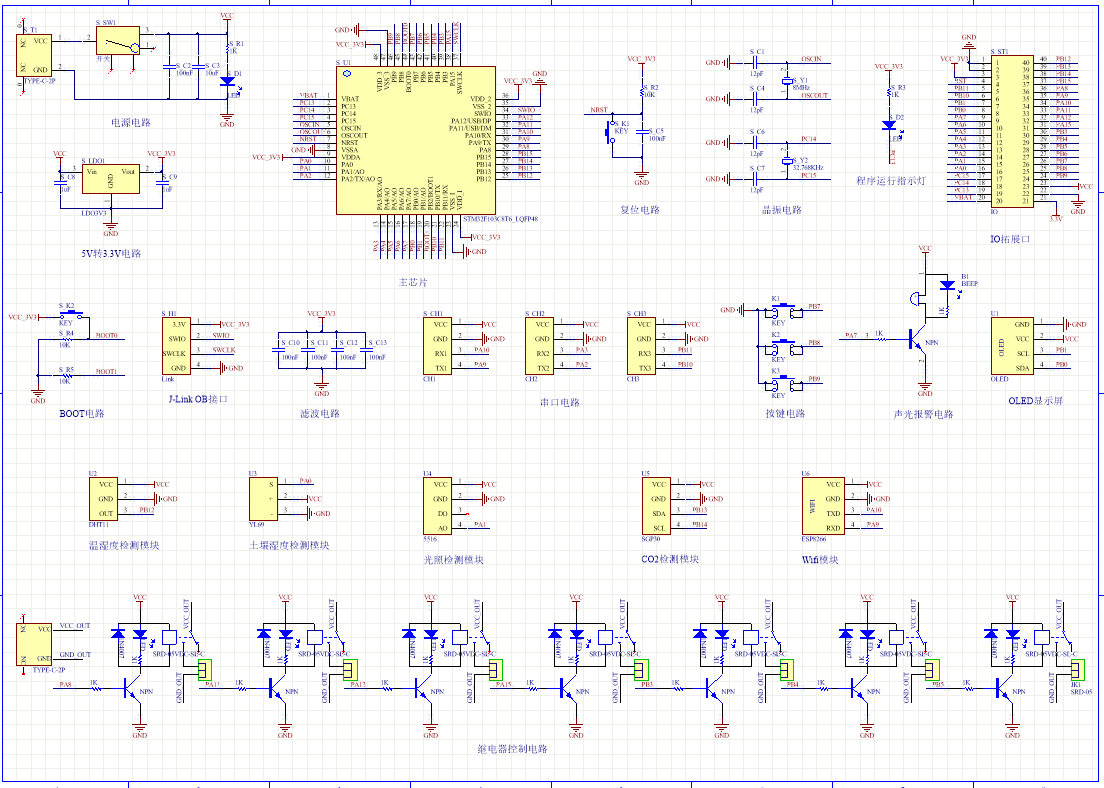The width and height of the screenshot is (1104, 788).
Task: Select the CH3 serial port connector block
Action: tap(641, 346)
